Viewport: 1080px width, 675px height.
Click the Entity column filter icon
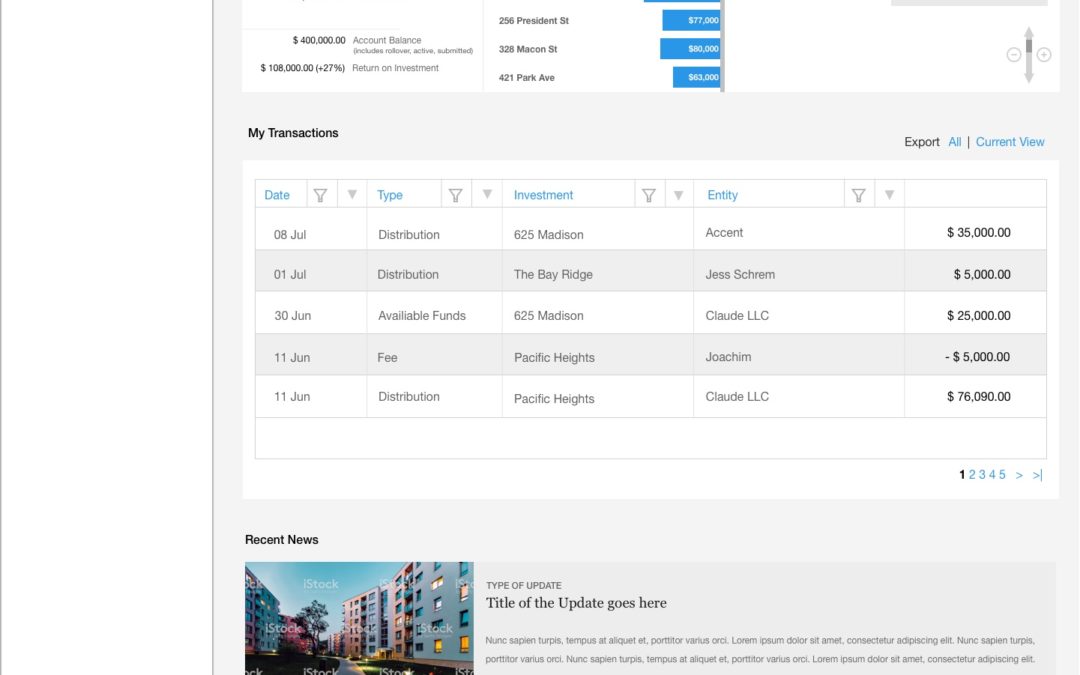click(x=858, y=194)
